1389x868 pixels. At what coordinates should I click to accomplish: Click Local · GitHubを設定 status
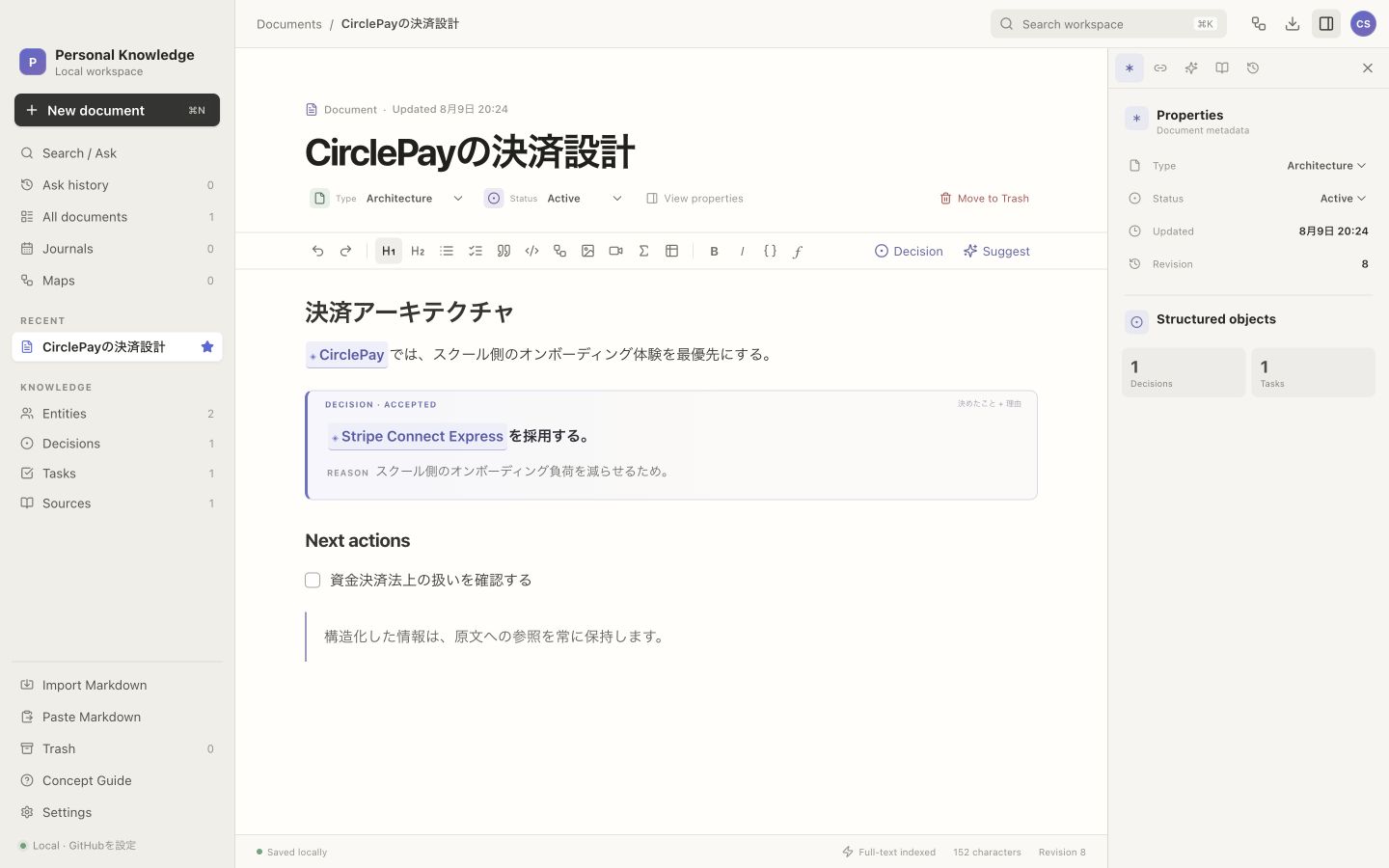coord(78,846)
